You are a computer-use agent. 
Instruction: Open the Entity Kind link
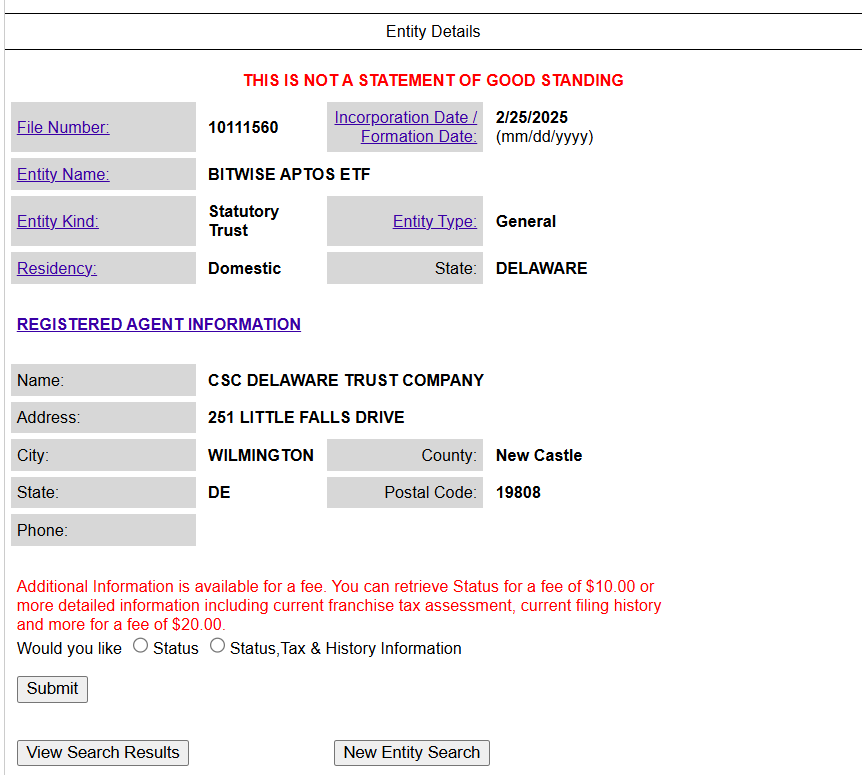click(x=58, y=221)
